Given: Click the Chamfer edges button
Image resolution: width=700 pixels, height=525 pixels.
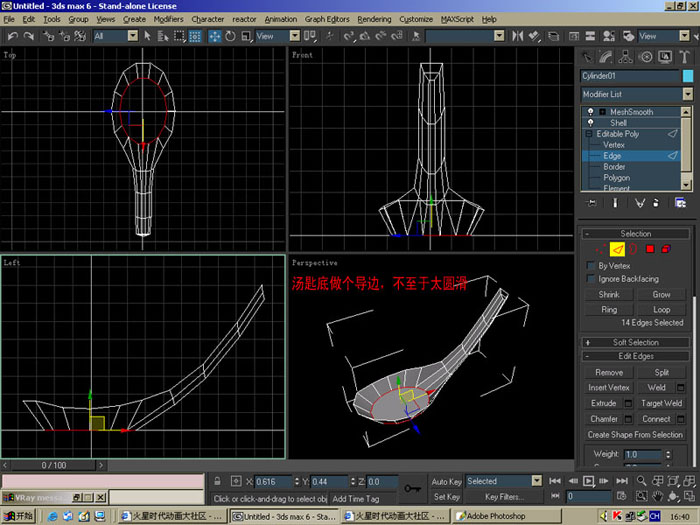Looking at the screenshot, I should (x=604, y=419).
